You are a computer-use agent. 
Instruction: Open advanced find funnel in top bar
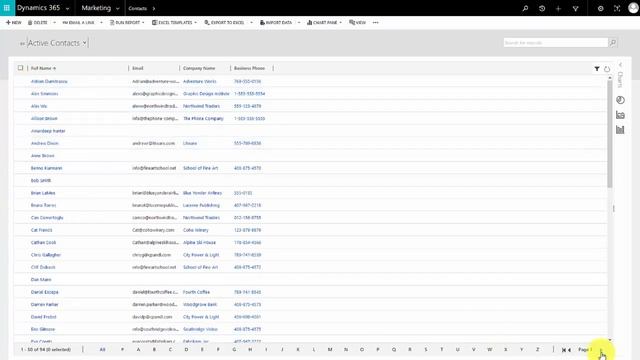[575, 8]
